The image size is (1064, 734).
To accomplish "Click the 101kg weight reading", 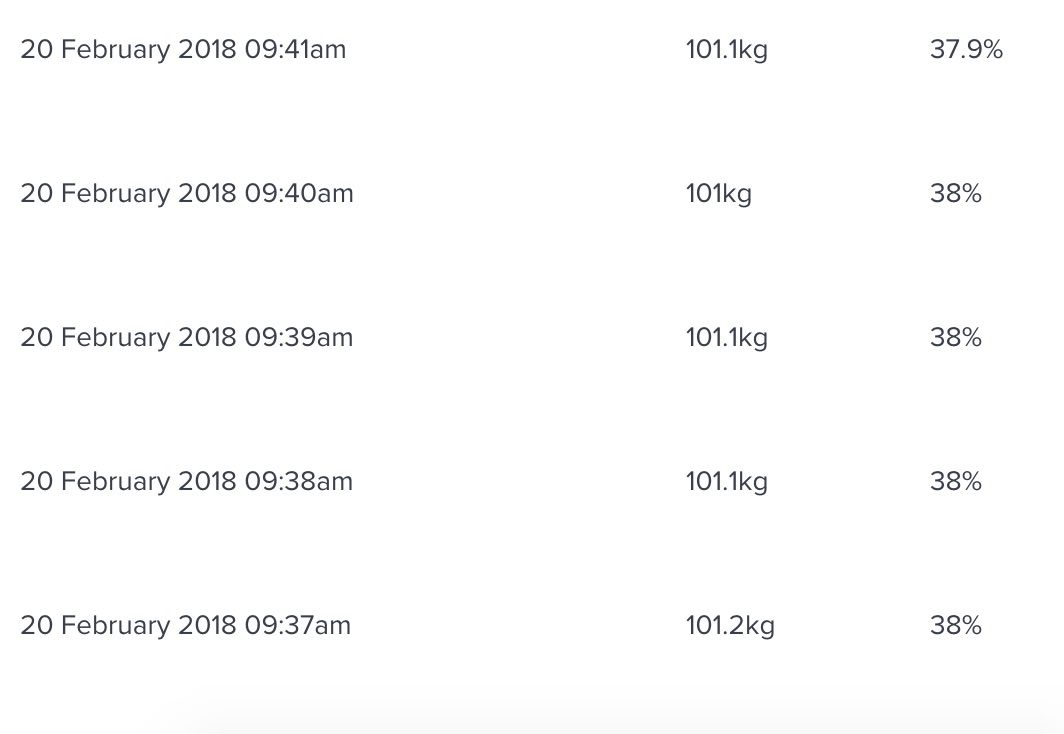I will [718, 194].
